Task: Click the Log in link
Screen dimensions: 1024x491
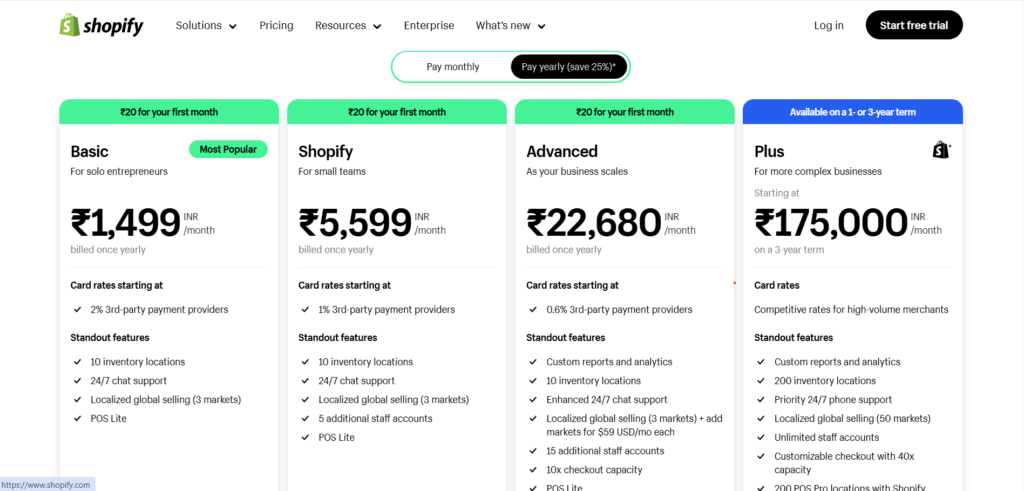Action: point(829,25)
